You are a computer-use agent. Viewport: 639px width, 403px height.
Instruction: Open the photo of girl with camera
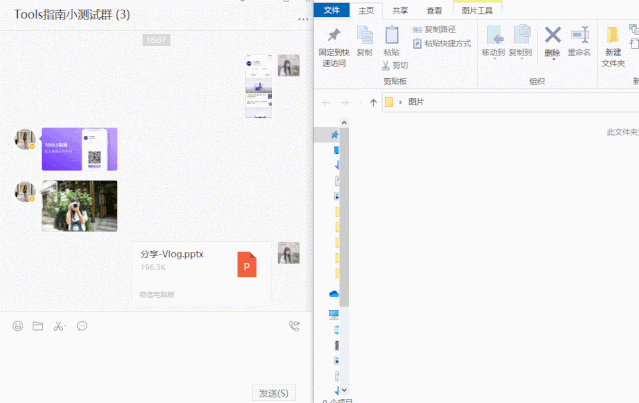pyautogui.click(x=79, y=206)
